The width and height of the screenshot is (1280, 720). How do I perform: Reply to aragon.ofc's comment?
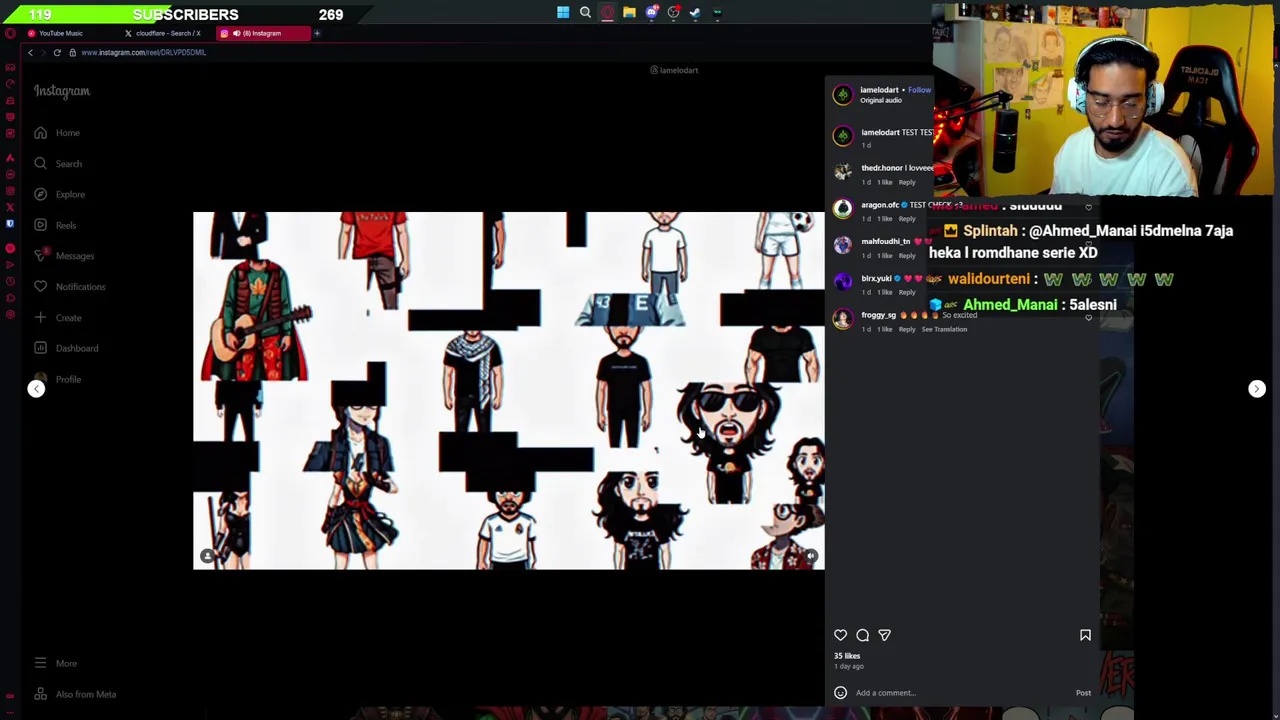click(x=907, y=219)
